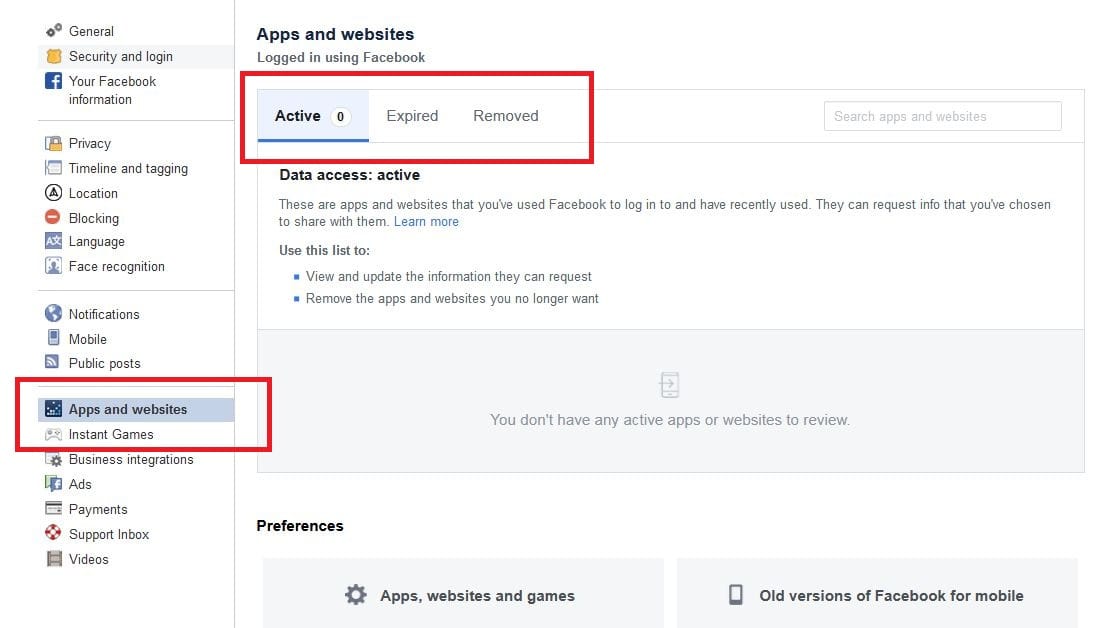This screenshot has width=1106, height=628.
Task: Open Business integrations settings
Action: [x=131, y=460]
